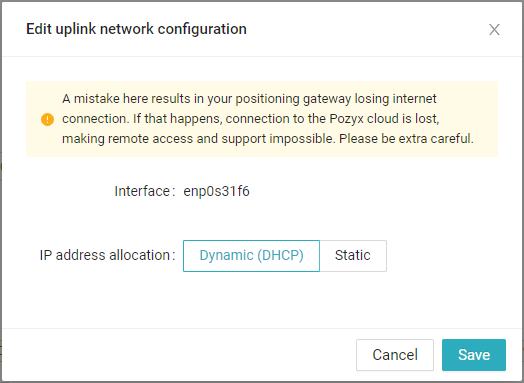The width and height of the screenshot is (524, 383).
Task: Click the word "connection." starting the second warning line
Action: pos(96,119)
